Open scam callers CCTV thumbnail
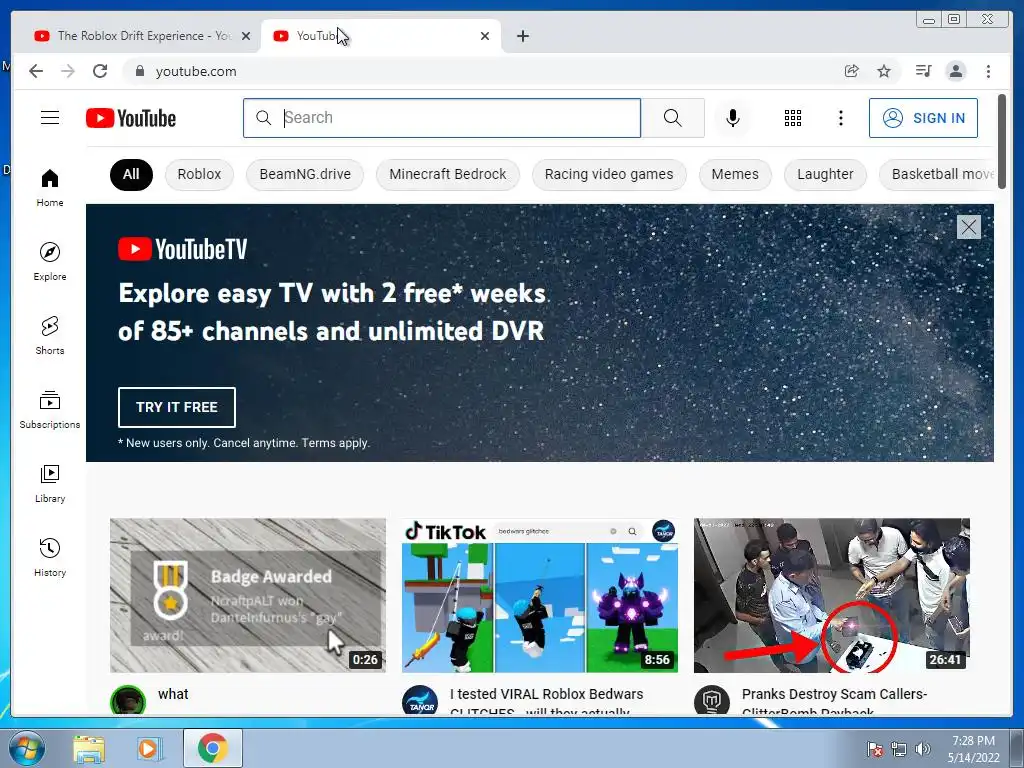 pyautogui.click(x=832, y=595)
